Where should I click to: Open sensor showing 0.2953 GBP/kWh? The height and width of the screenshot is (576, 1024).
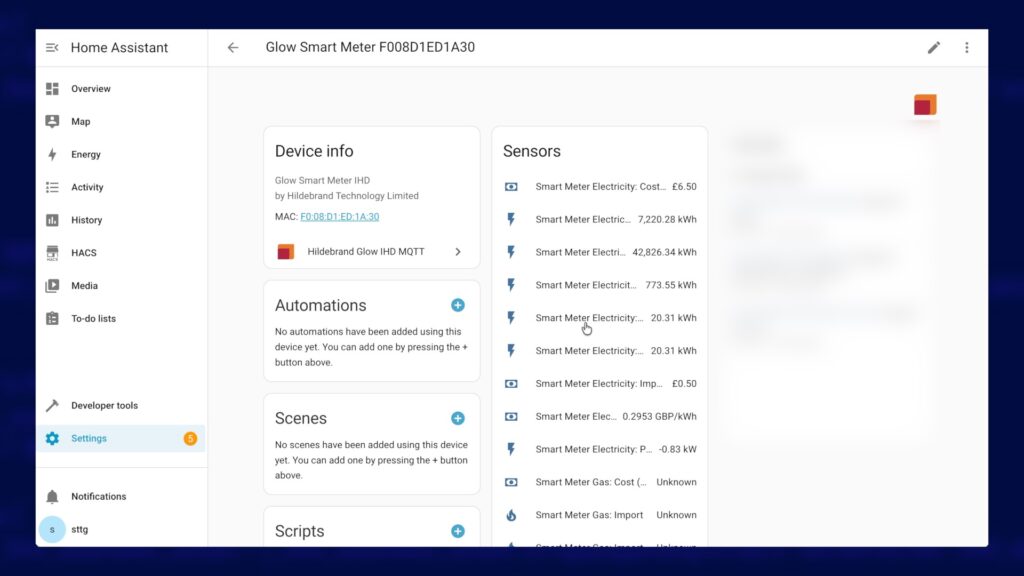point(600,416)
